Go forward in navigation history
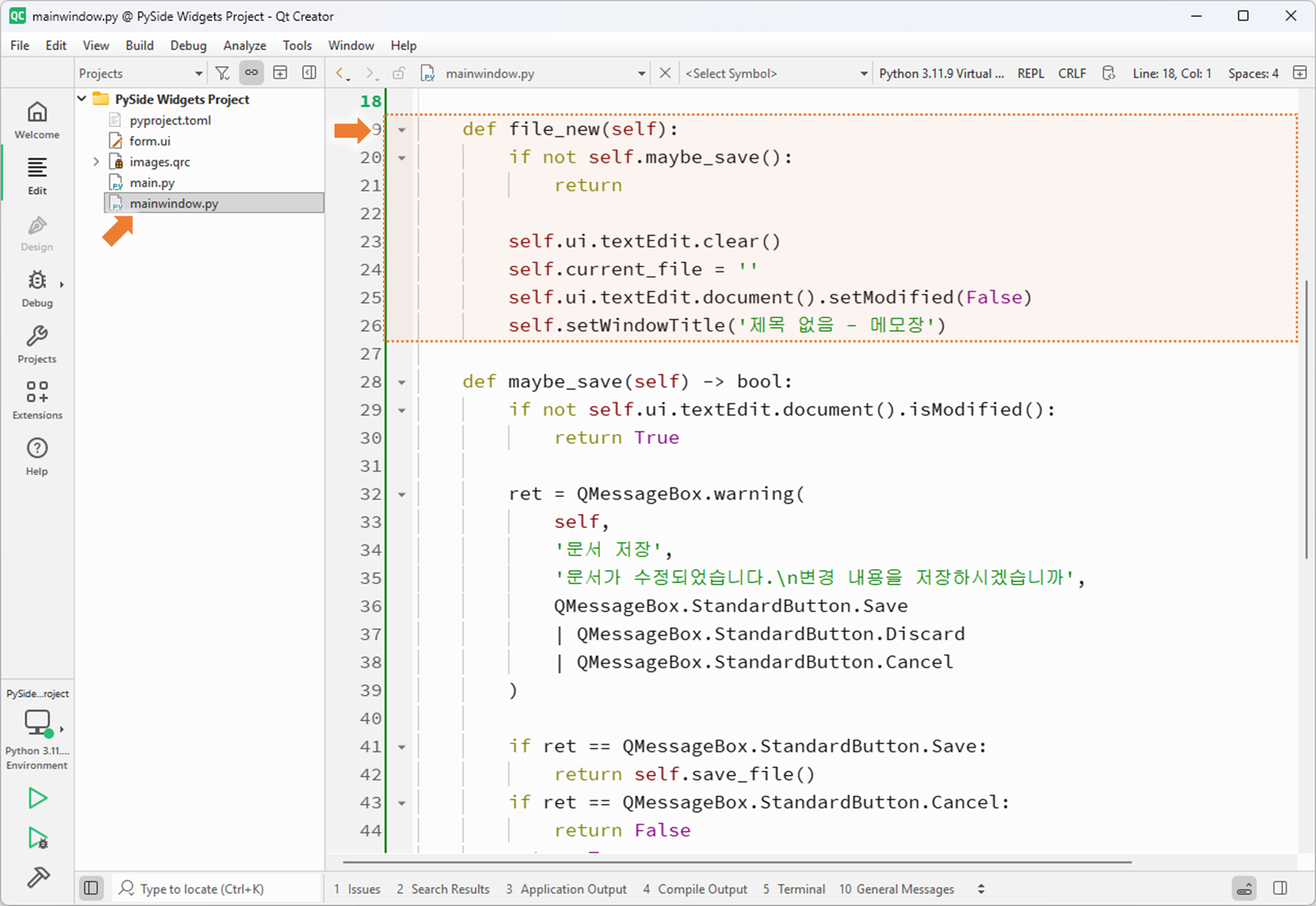 tap(371, 74)
